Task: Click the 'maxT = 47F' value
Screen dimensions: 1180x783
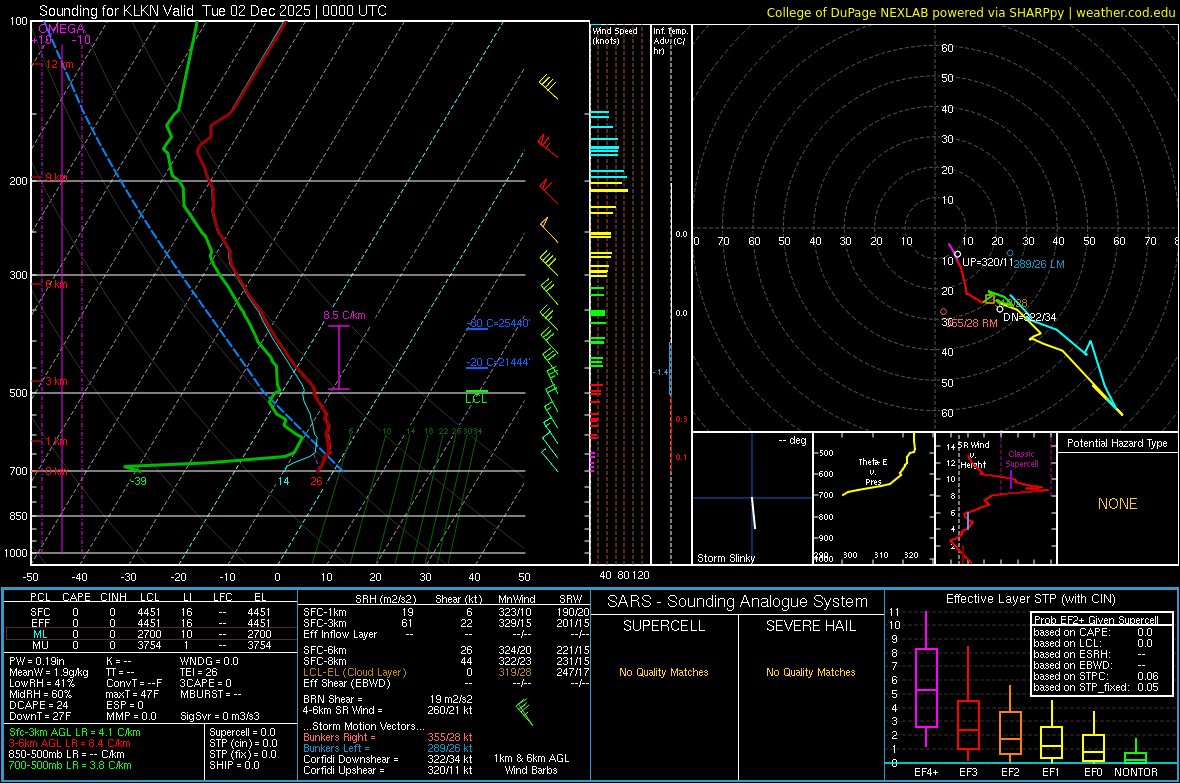Action: pos(132,694)
